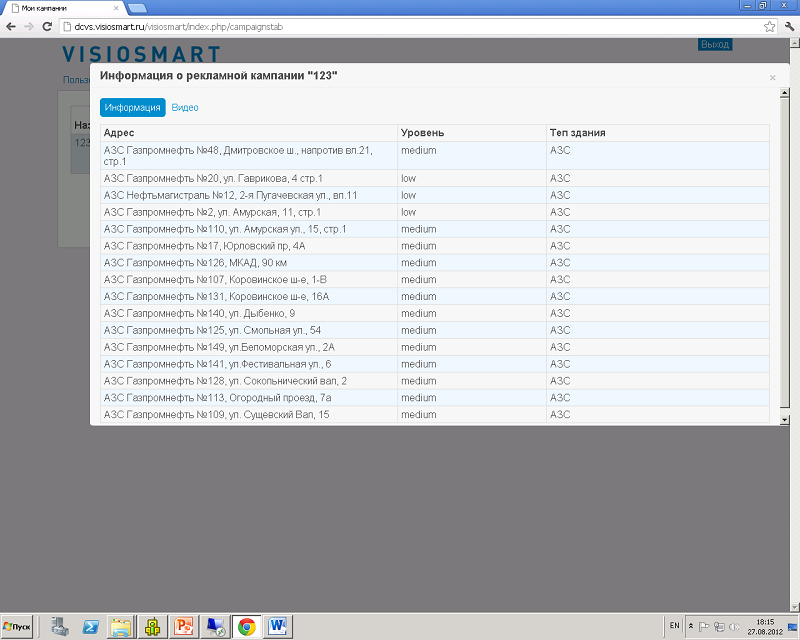800x640 pixels.
Task: Click the Адрес column header
Action: (249, 133)
